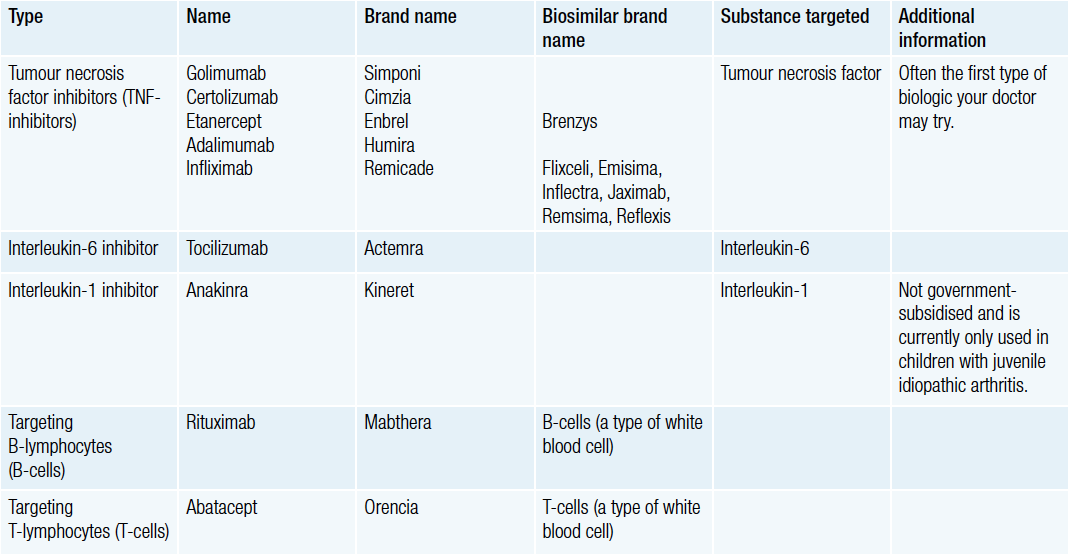
Task: Select the Infliximab entry
Action: tap(219, 168)
